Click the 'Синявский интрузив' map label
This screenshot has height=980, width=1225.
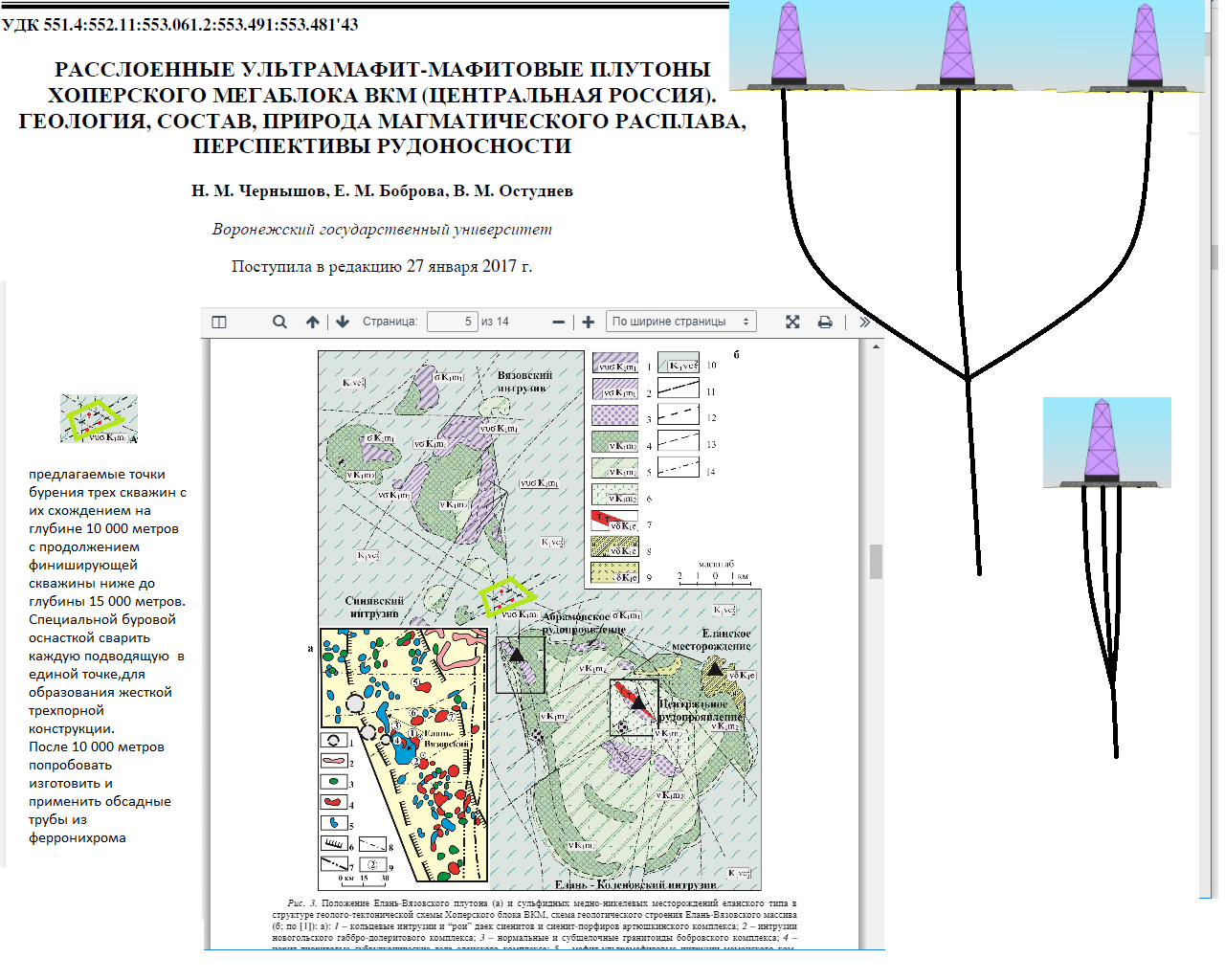374,607
